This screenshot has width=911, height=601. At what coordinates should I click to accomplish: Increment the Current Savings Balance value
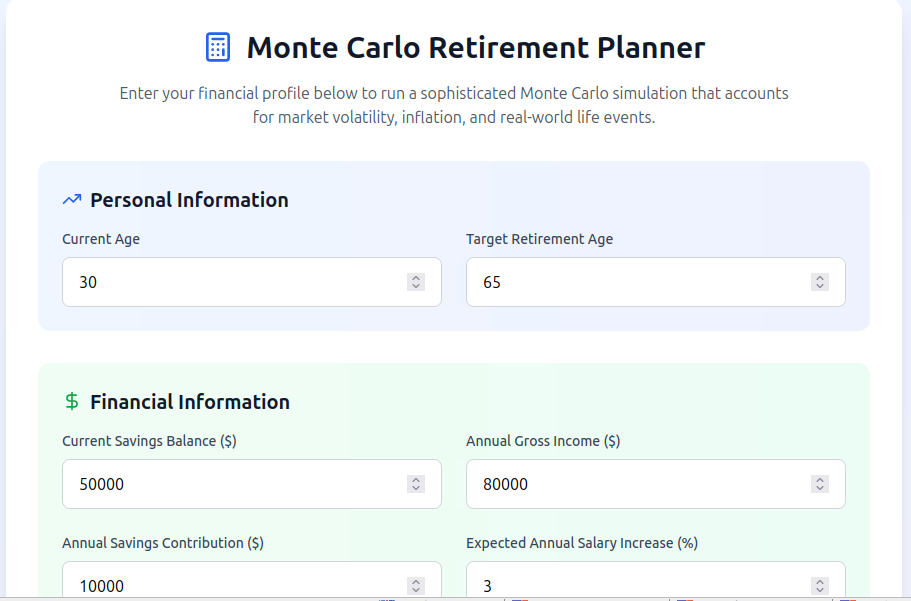coord(416,479)
